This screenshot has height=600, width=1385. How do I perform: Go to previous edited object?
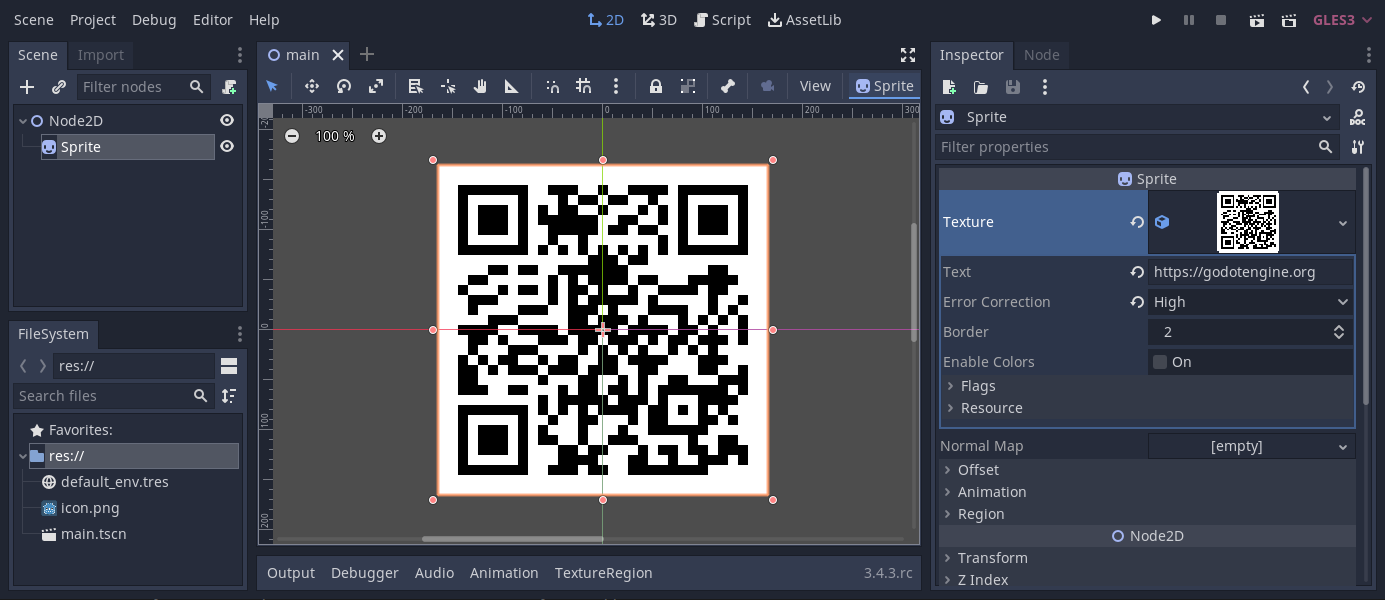pos(1306,87)
